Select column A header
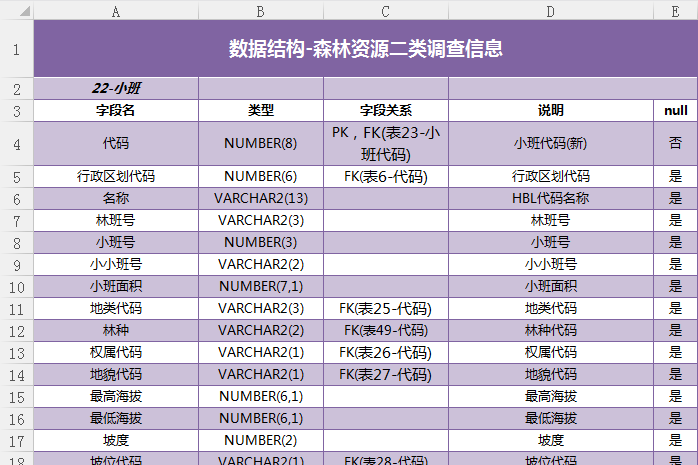698x465 pixels. (116, 10)
